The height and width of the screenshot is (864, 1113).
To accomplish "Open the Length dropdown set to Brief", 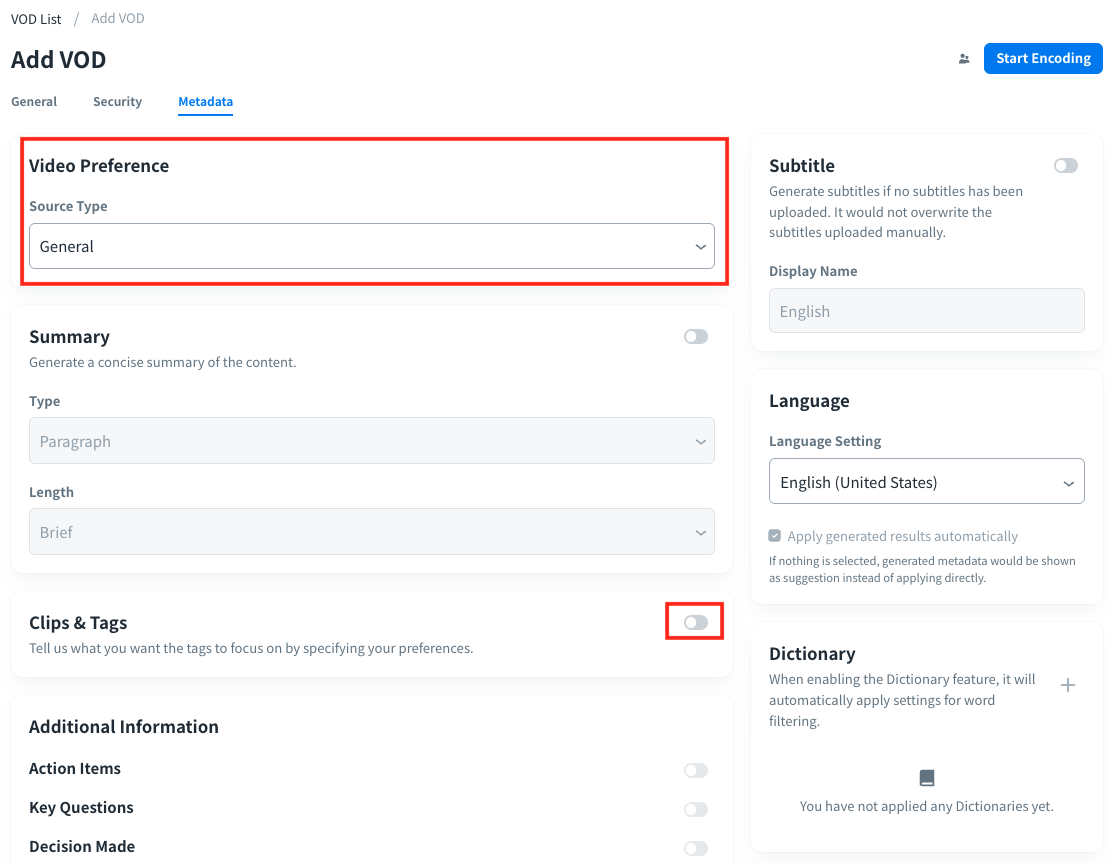I will point(371,531).
